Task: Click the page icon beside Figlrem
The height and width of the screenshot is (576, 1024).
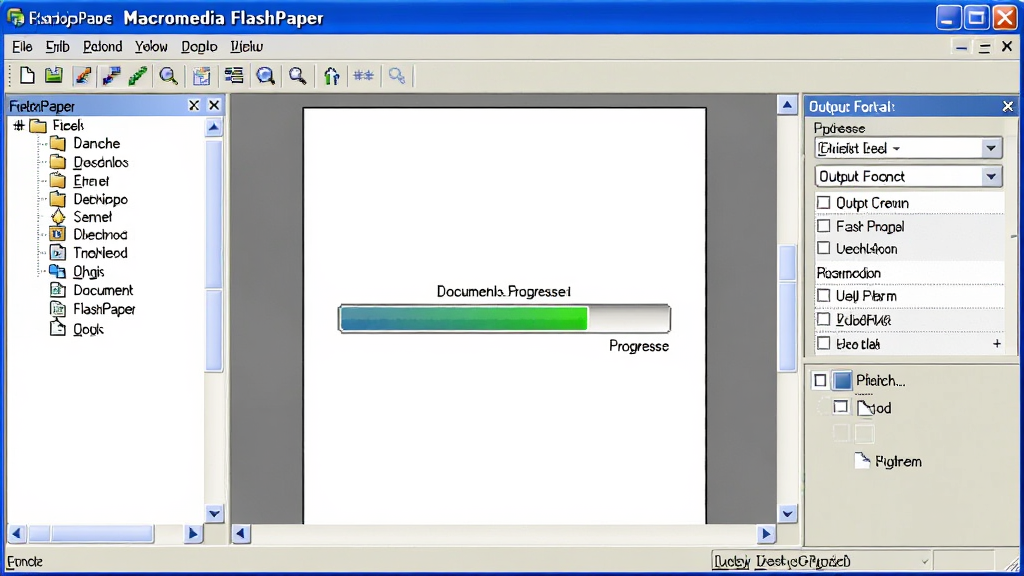Action: (x=862, y=460)
